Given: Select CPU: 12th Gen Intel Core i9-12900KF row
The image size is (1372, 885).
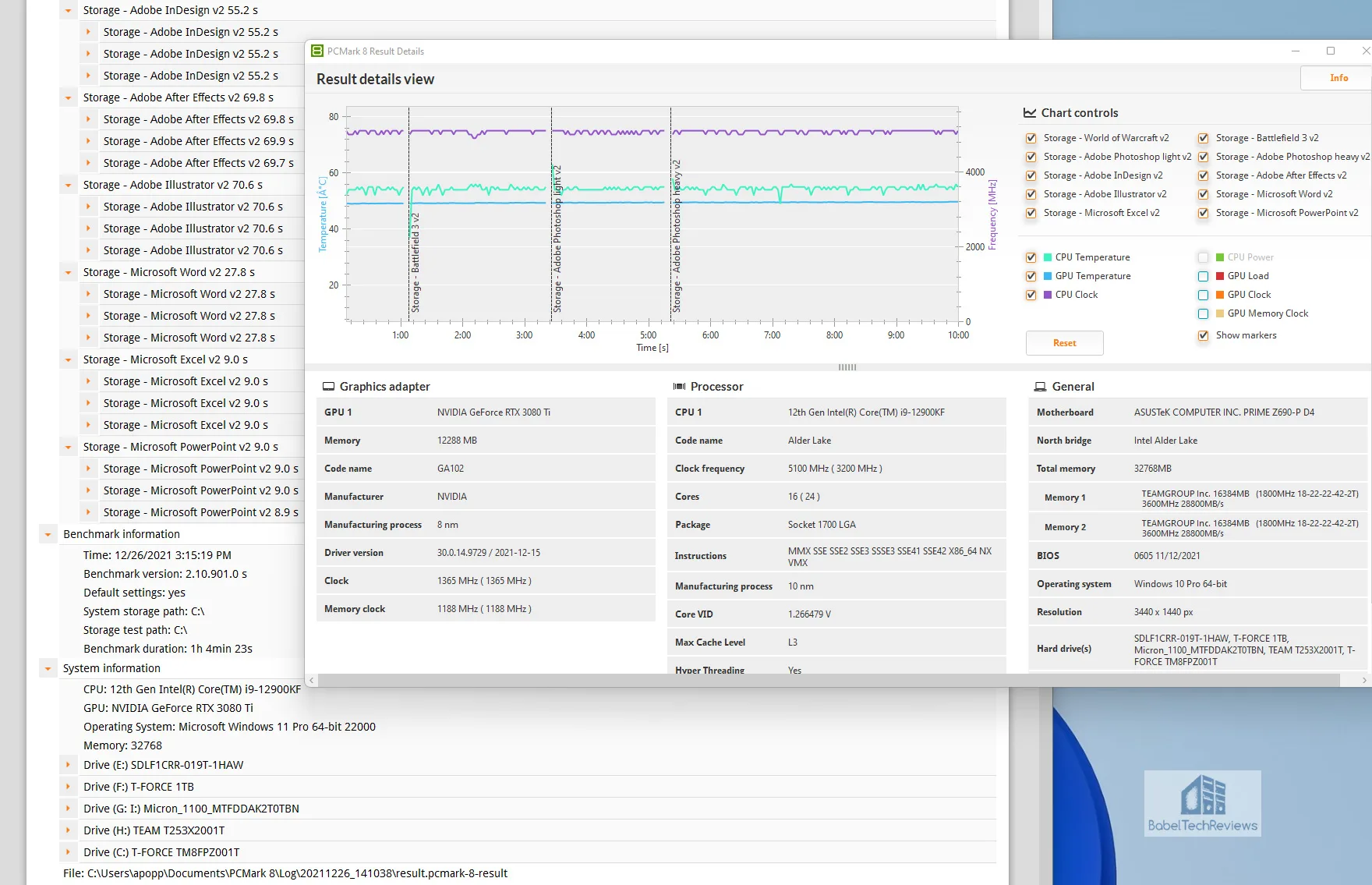Looking at the screenshot, I should tap(192, 689).
